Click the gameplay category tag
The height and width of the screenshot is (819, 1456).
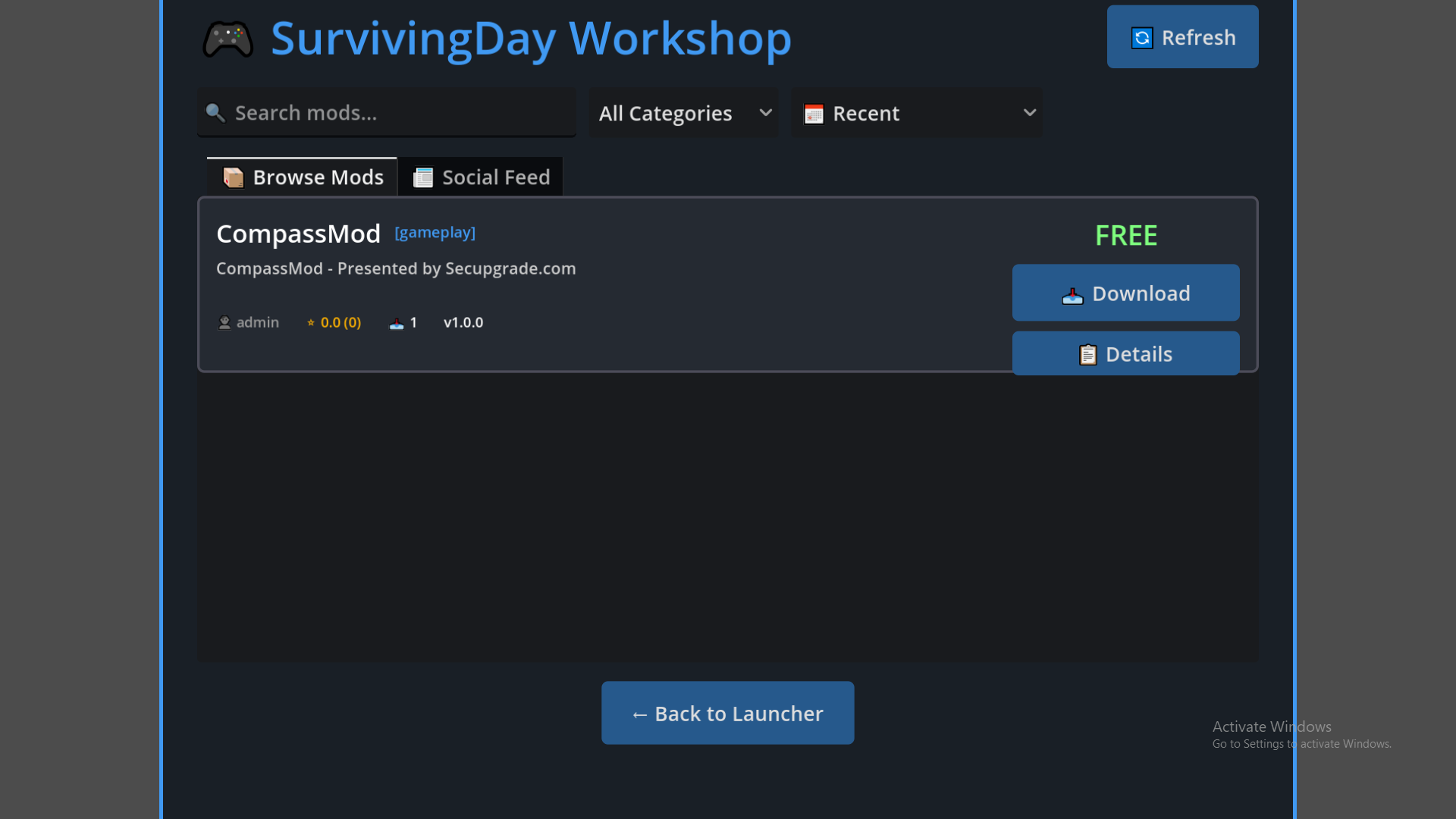pyautogui.click(x=435, y=233)
